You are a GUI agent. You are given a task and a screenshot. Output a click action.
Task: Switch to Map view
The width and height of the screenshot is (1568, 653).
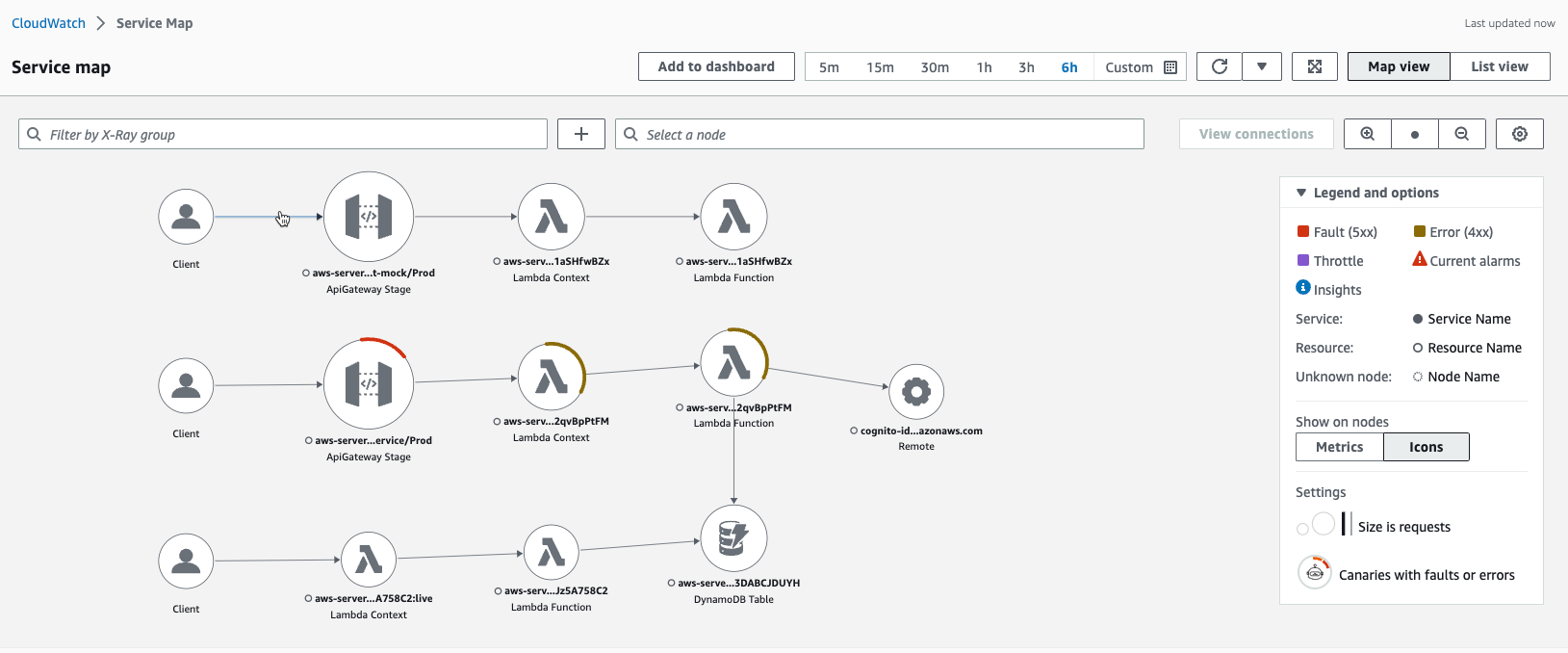1399,66
